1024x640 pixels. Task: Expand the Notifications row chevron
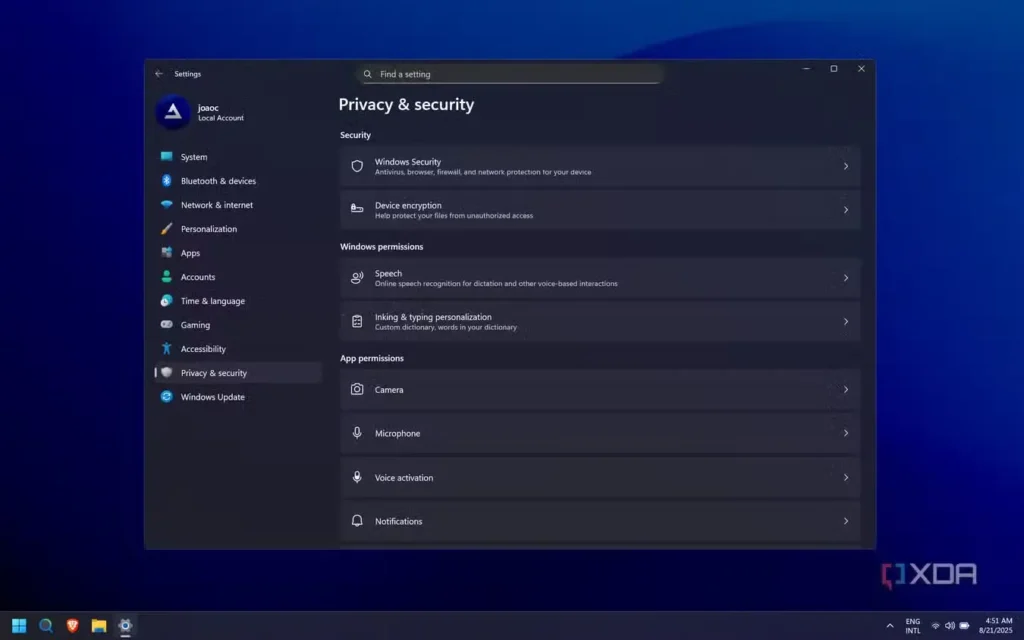tap(845, 521)
